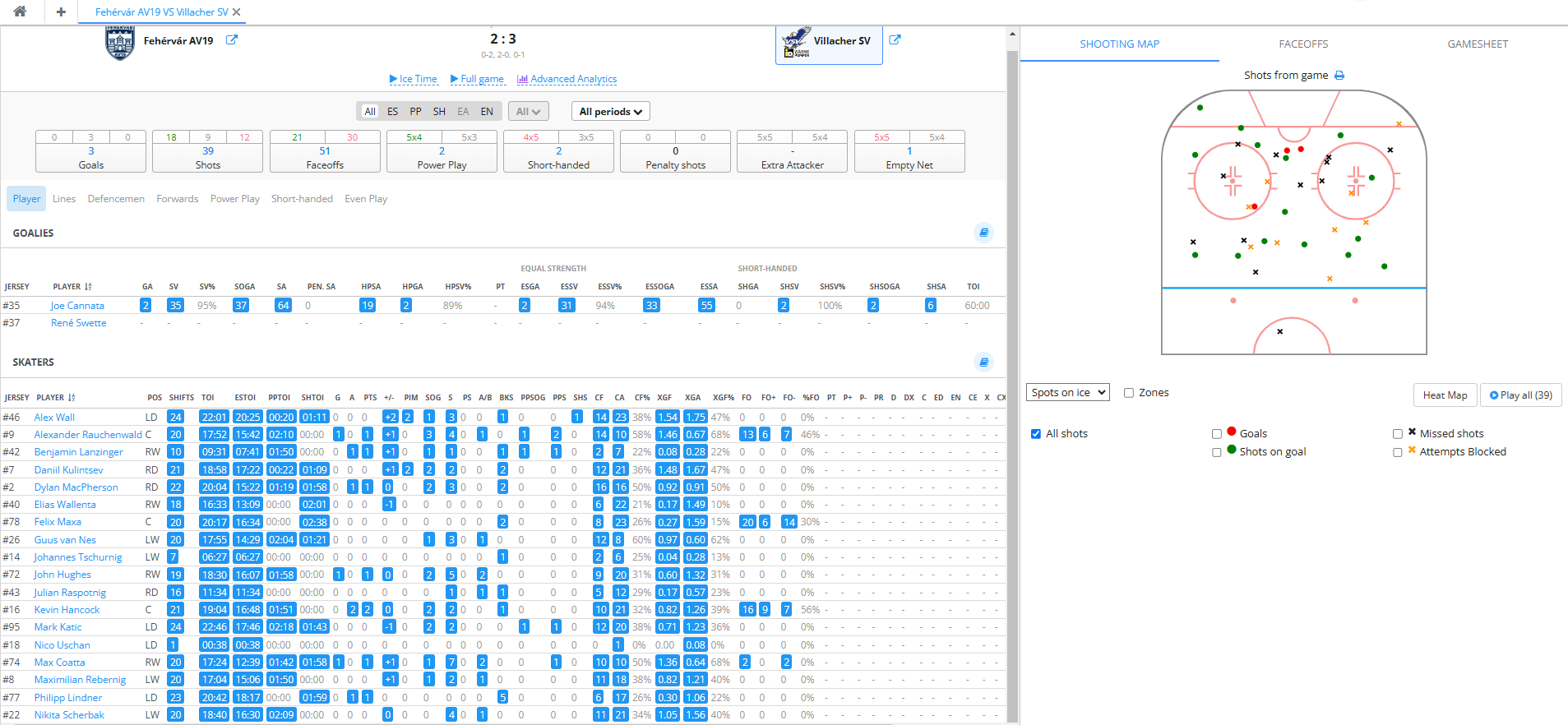Click sort icon beside skaters PLAYER header
The height and width of the screenshot is (725, 1568).
[x=72, y=398]
